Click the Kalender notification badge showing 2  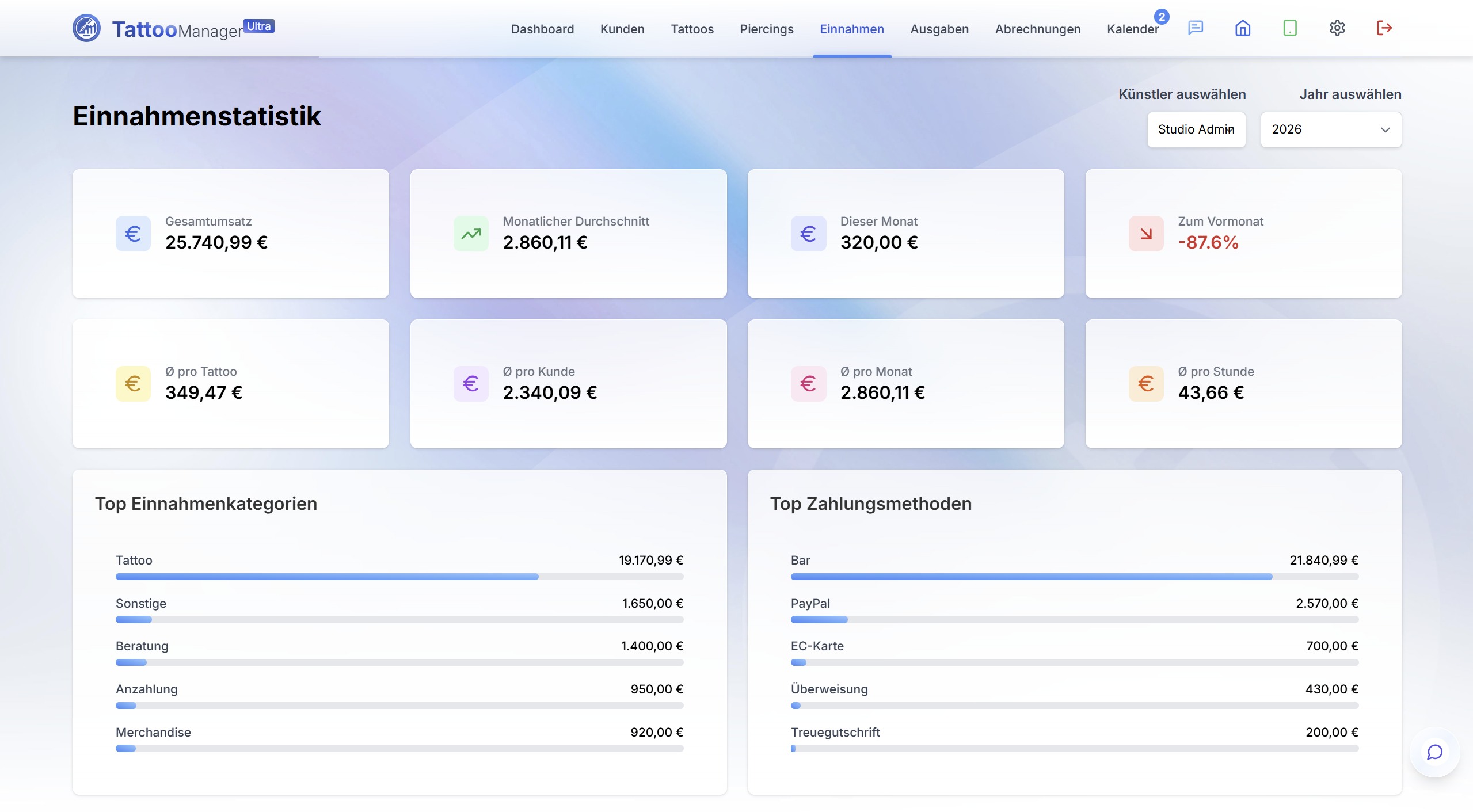1162,17
